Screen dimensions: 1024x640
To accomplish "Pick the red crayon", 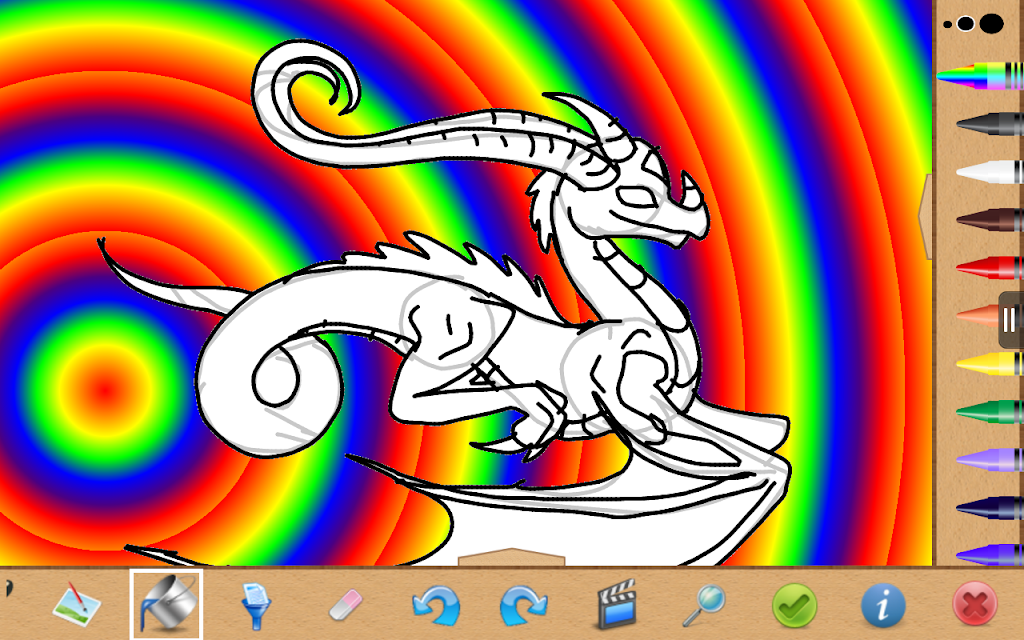I will pos(990,268).
